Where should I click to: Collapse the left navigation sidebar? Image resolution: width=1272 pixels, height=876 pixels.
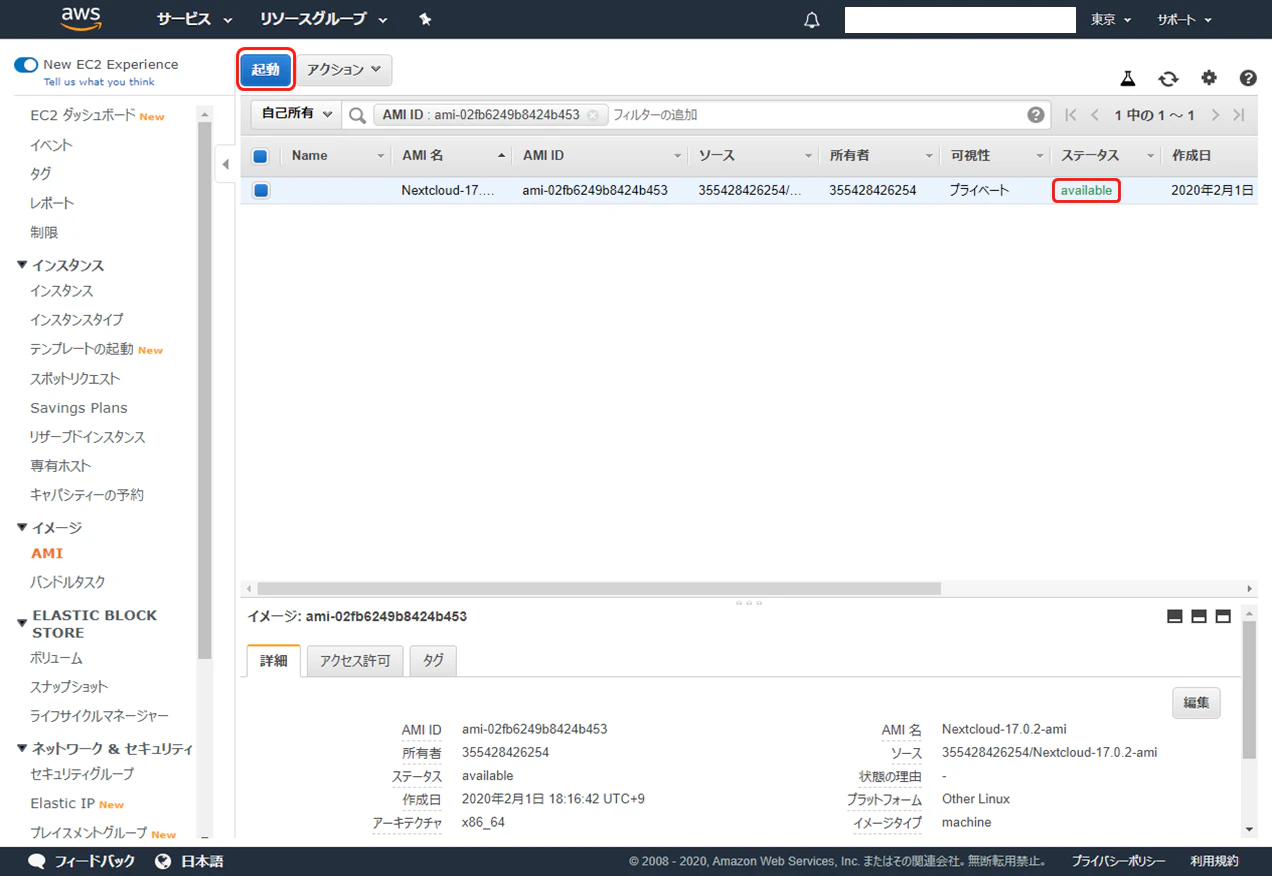[x=225, y=164]
